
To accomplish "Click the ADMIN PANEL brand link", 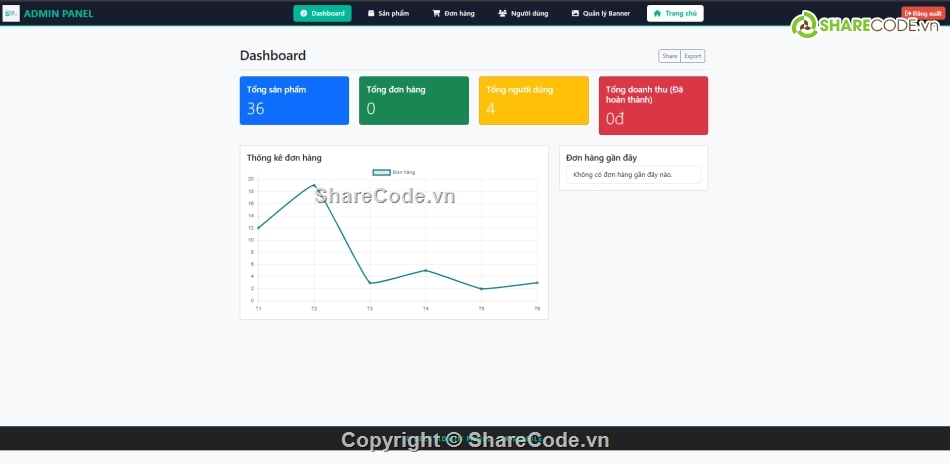I will click(58, 13).
